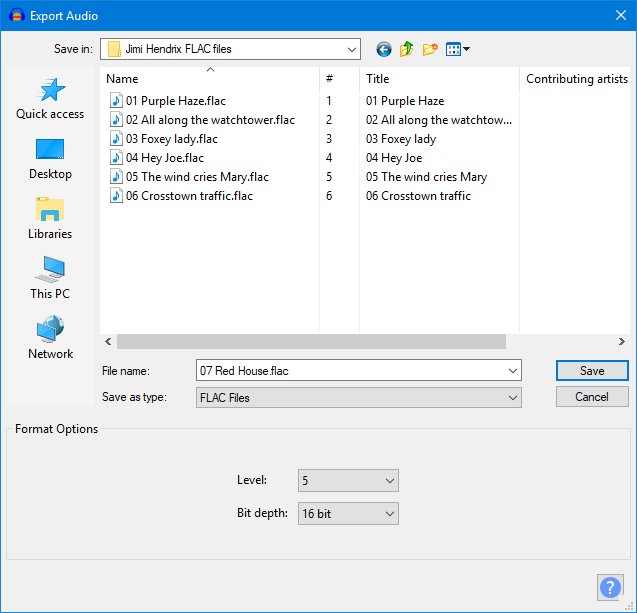Sort files by Name column header
This screenshot has height=613, width=637.
[x=210, y=79]
